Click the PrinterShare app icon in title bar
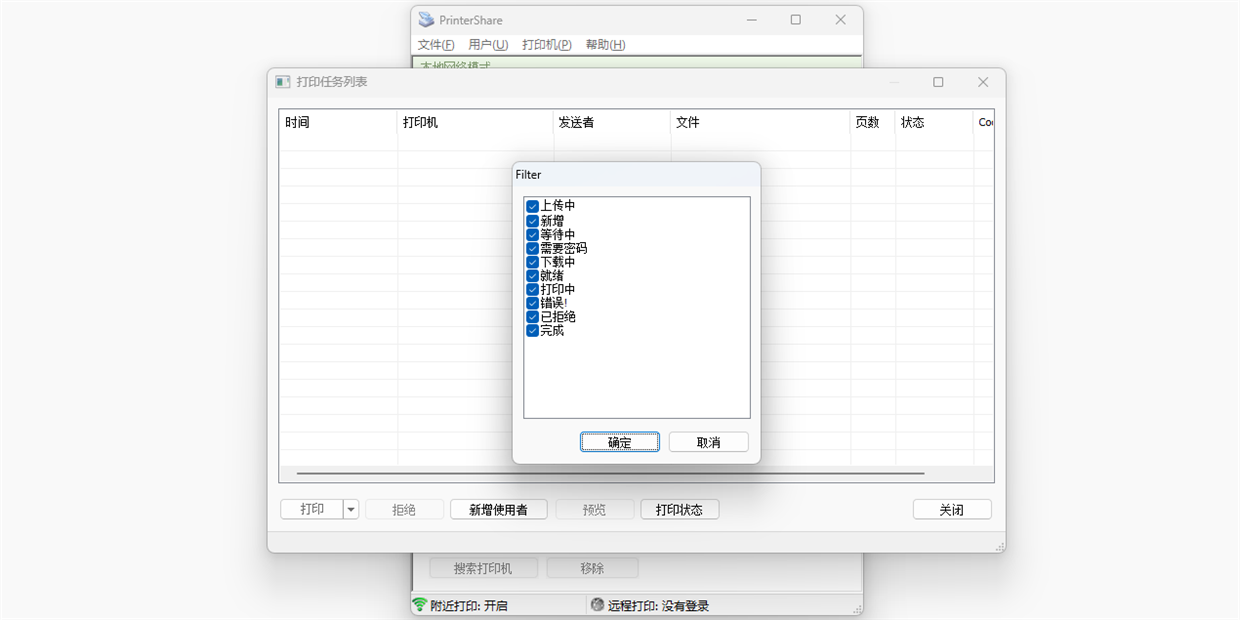The width and height of the screenshot is (1240, 620). (x=427, y=20)
